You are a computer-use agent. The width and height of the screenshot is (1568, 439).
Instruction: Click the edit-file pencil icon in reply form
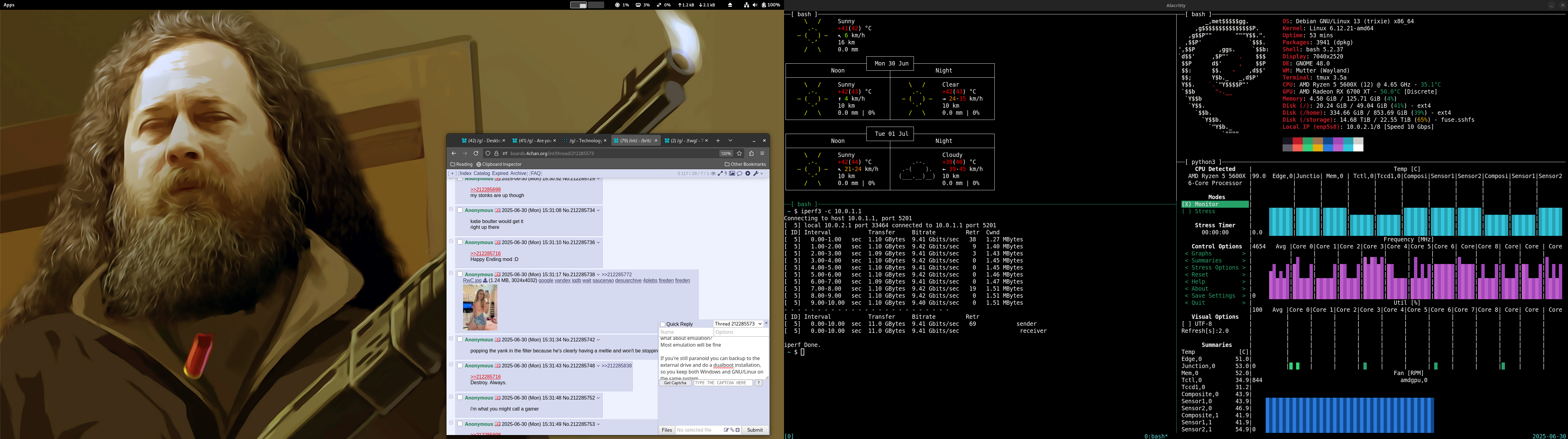point(726,430)
